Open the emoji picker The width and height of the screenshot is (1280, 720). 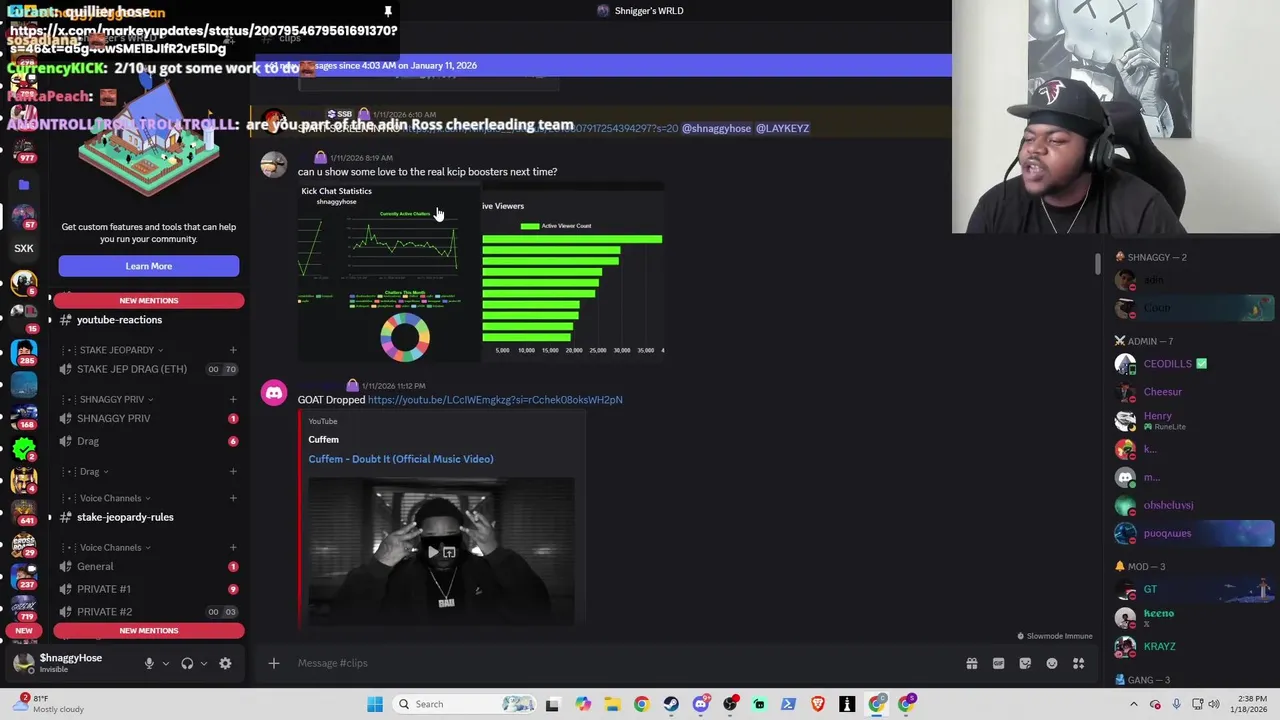(x=1052, y=663)
